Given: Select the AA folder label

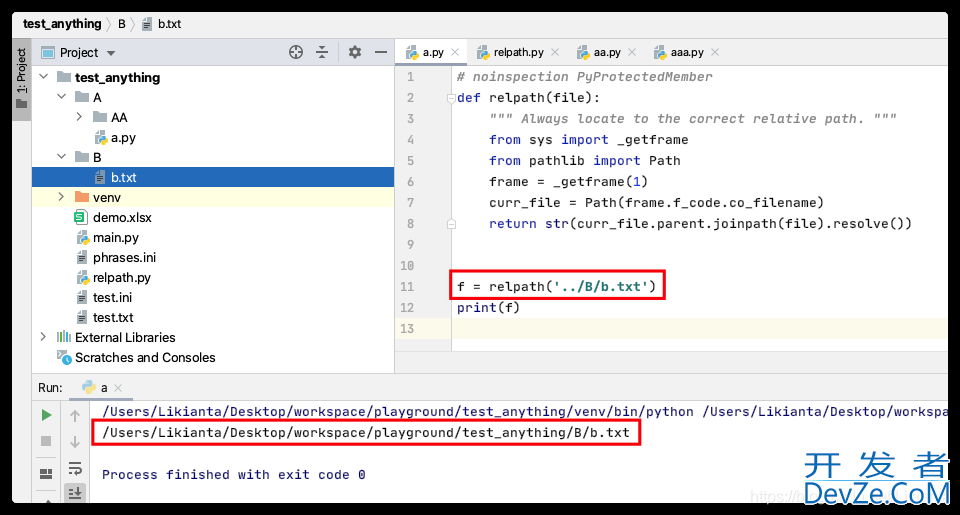Looking at the screenshot, I should pos(119,118).
